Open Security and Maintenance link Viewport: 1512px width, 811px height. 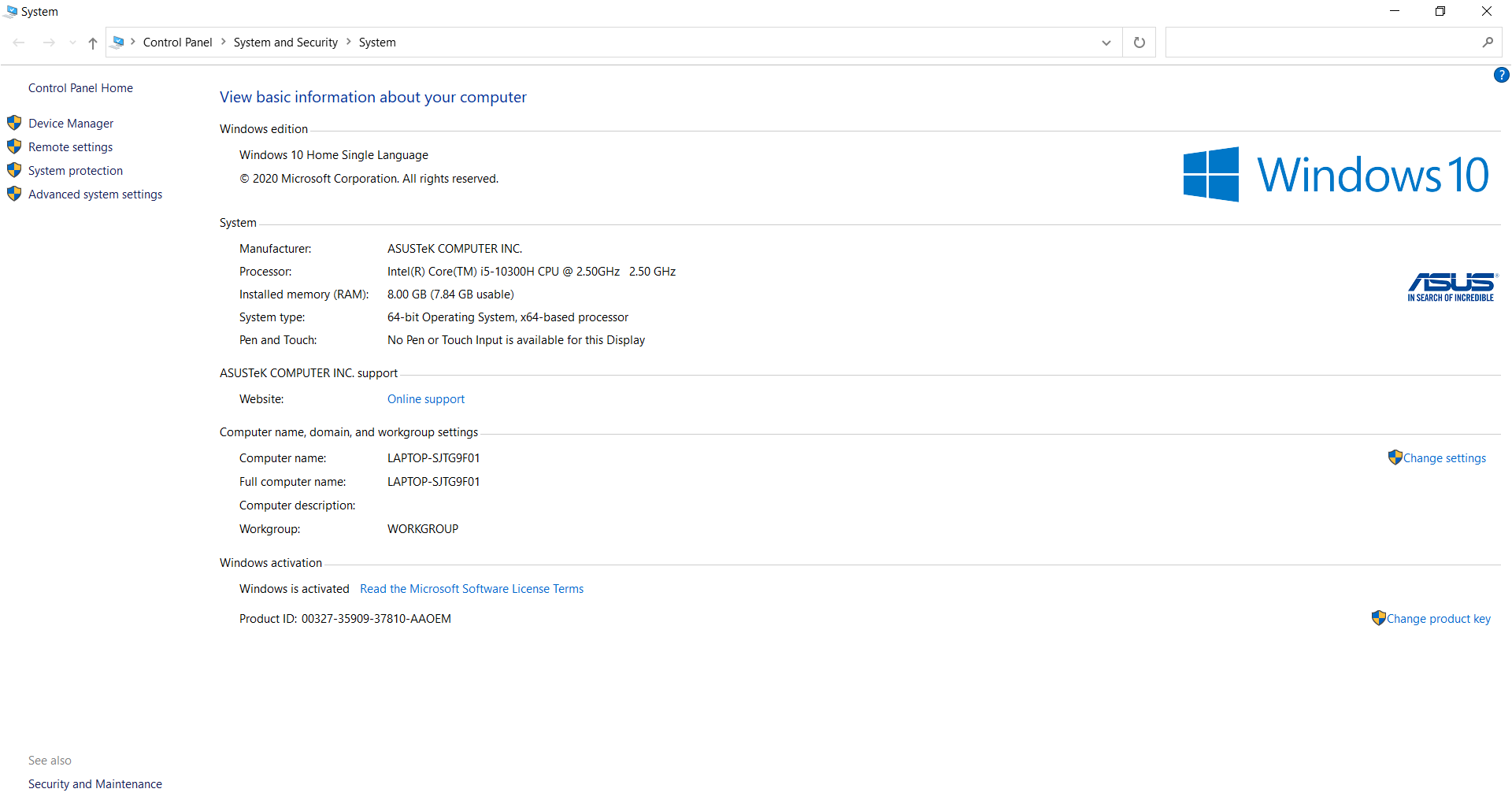pos(95,784)
